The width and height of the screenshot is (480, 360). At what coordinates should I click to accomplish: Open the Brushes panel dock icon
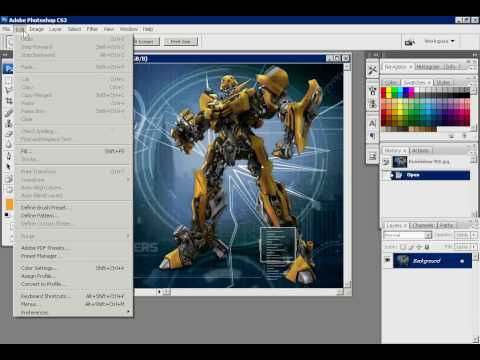tap(372, 91)
